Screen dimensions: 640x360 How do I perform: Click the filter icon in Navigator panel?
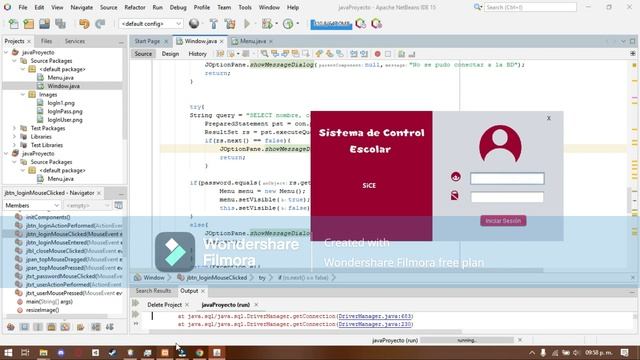pos(118,205)
